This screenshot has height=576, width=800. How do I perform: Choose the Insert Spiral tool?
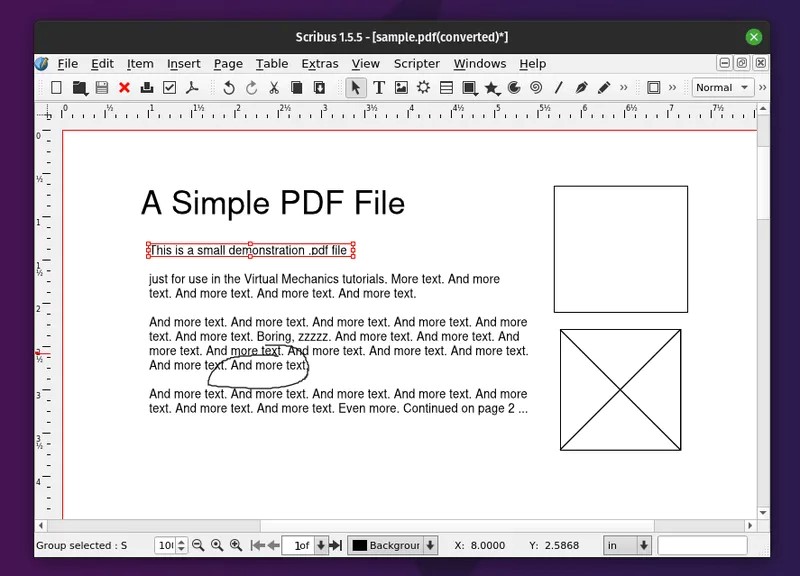coord(536,88)
